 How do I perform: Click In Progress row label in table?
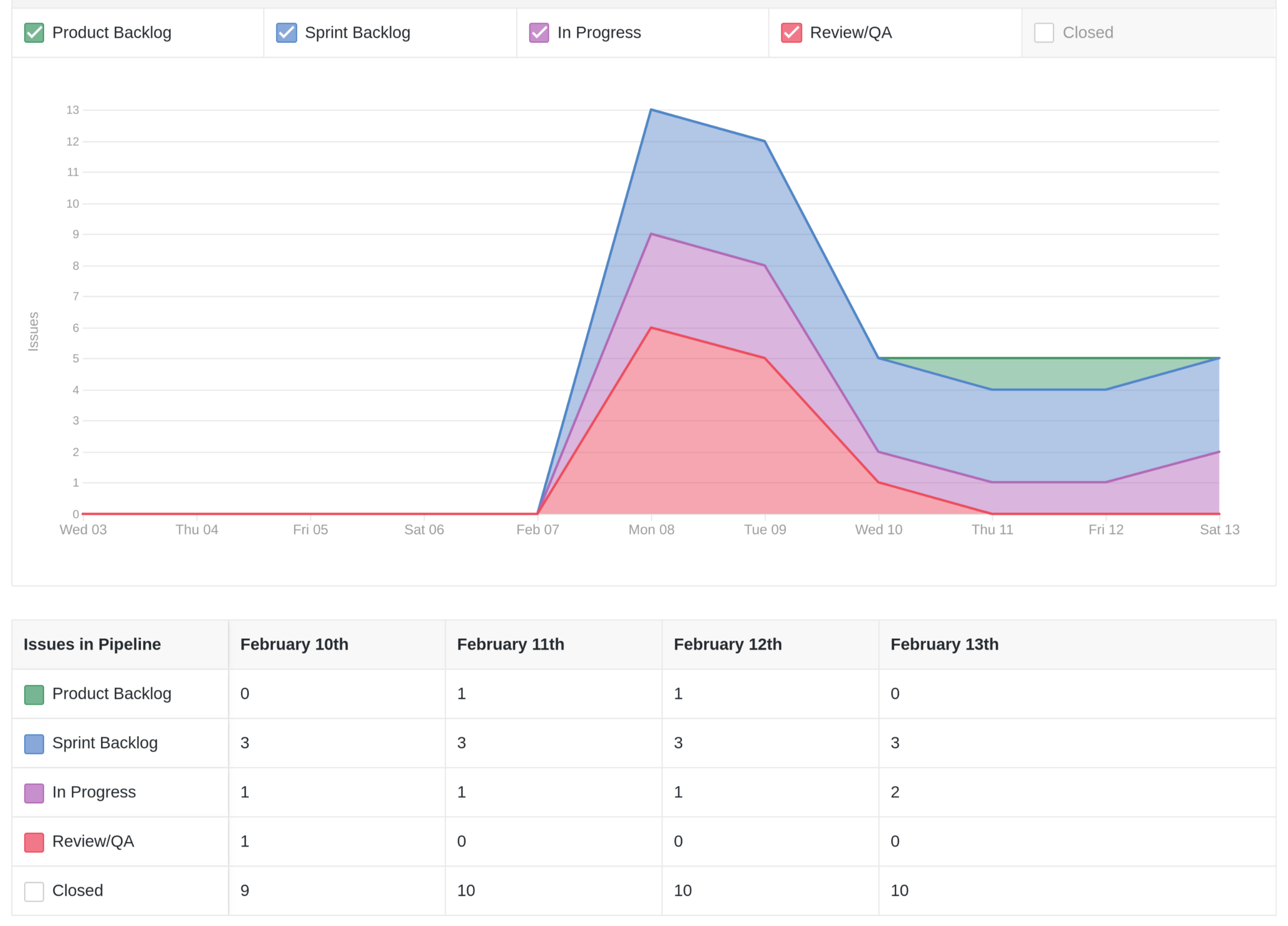94,792
